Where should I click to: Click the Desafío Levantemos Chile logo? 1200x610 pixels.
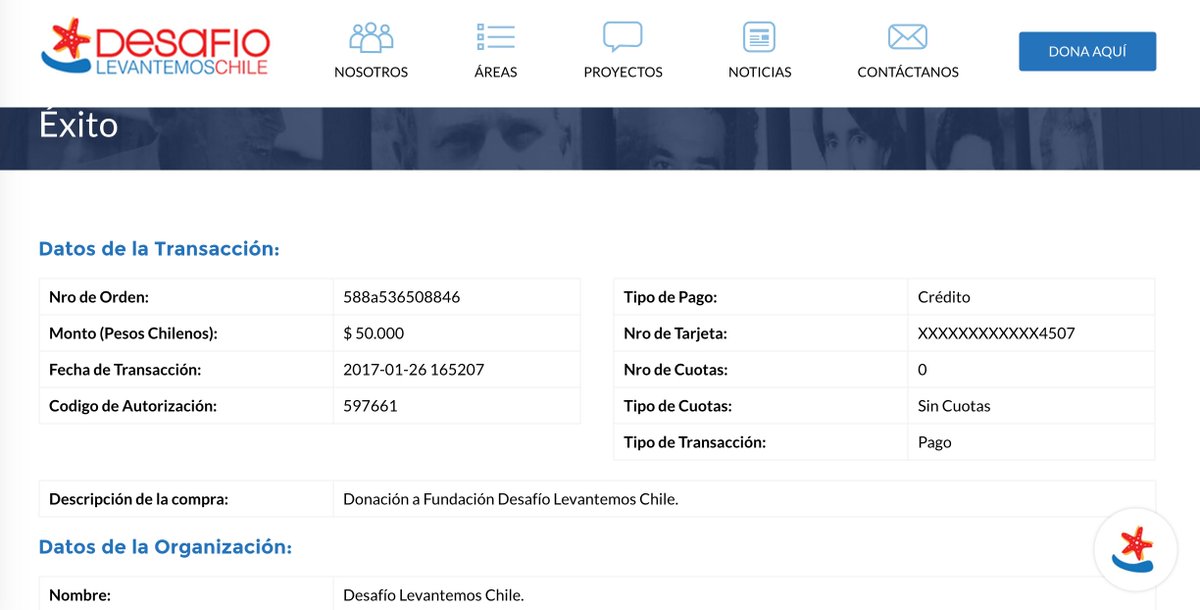(155, 48)
